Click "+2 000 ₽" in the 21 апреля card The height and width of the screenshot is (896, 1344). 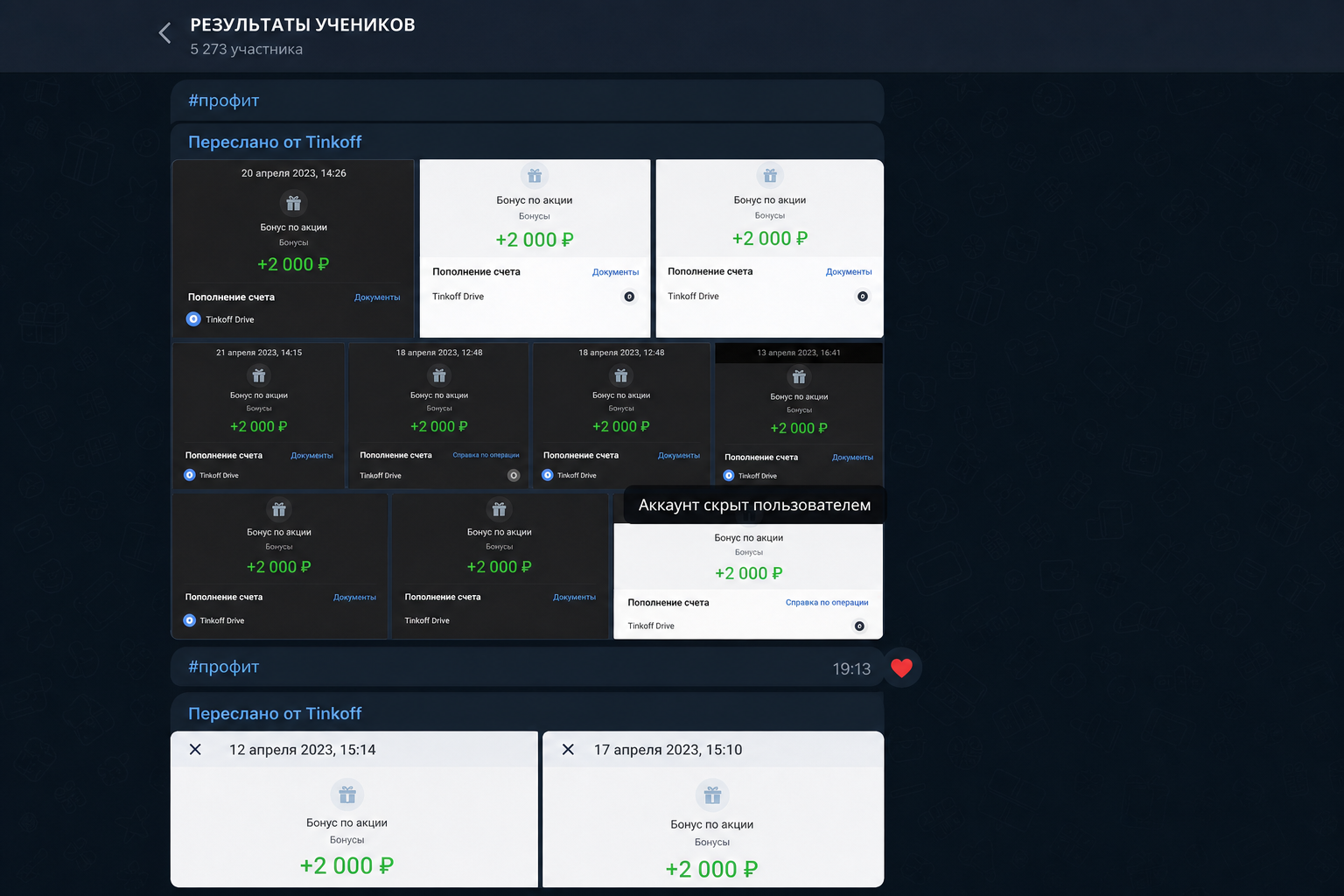point(259,426)
